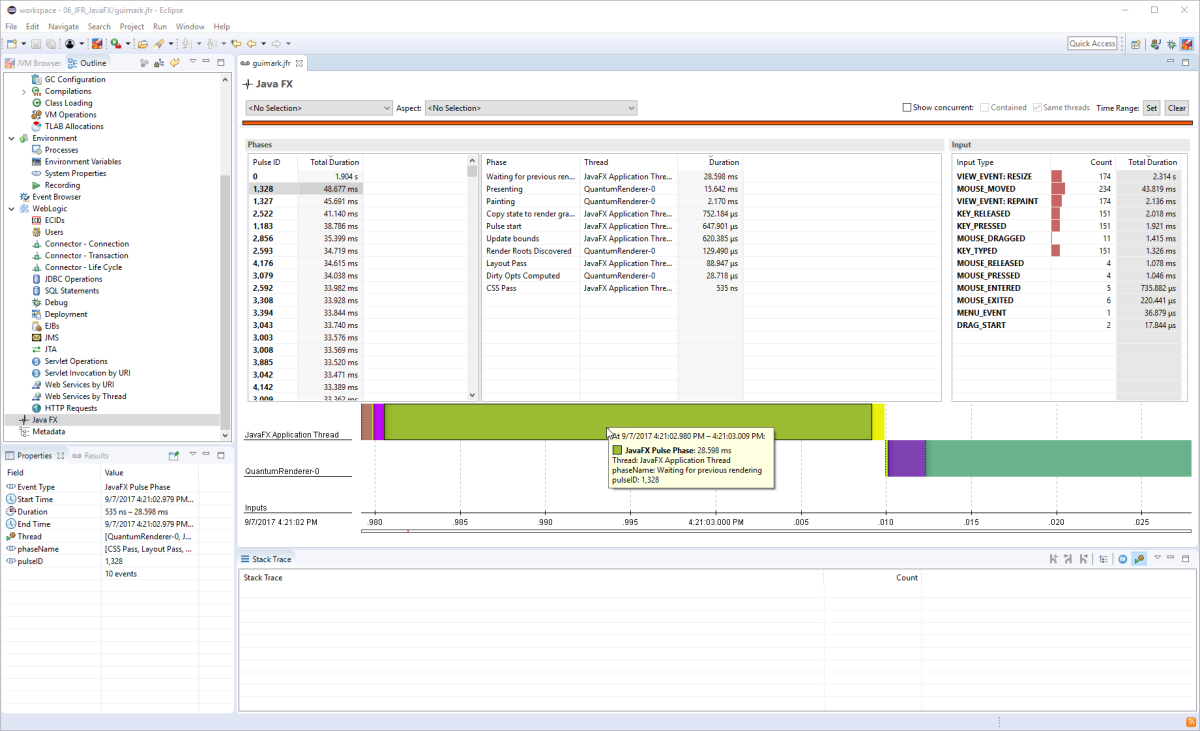1200x731 pixels.
Task: Open the Window menu
Action: (x=190, y=27)
